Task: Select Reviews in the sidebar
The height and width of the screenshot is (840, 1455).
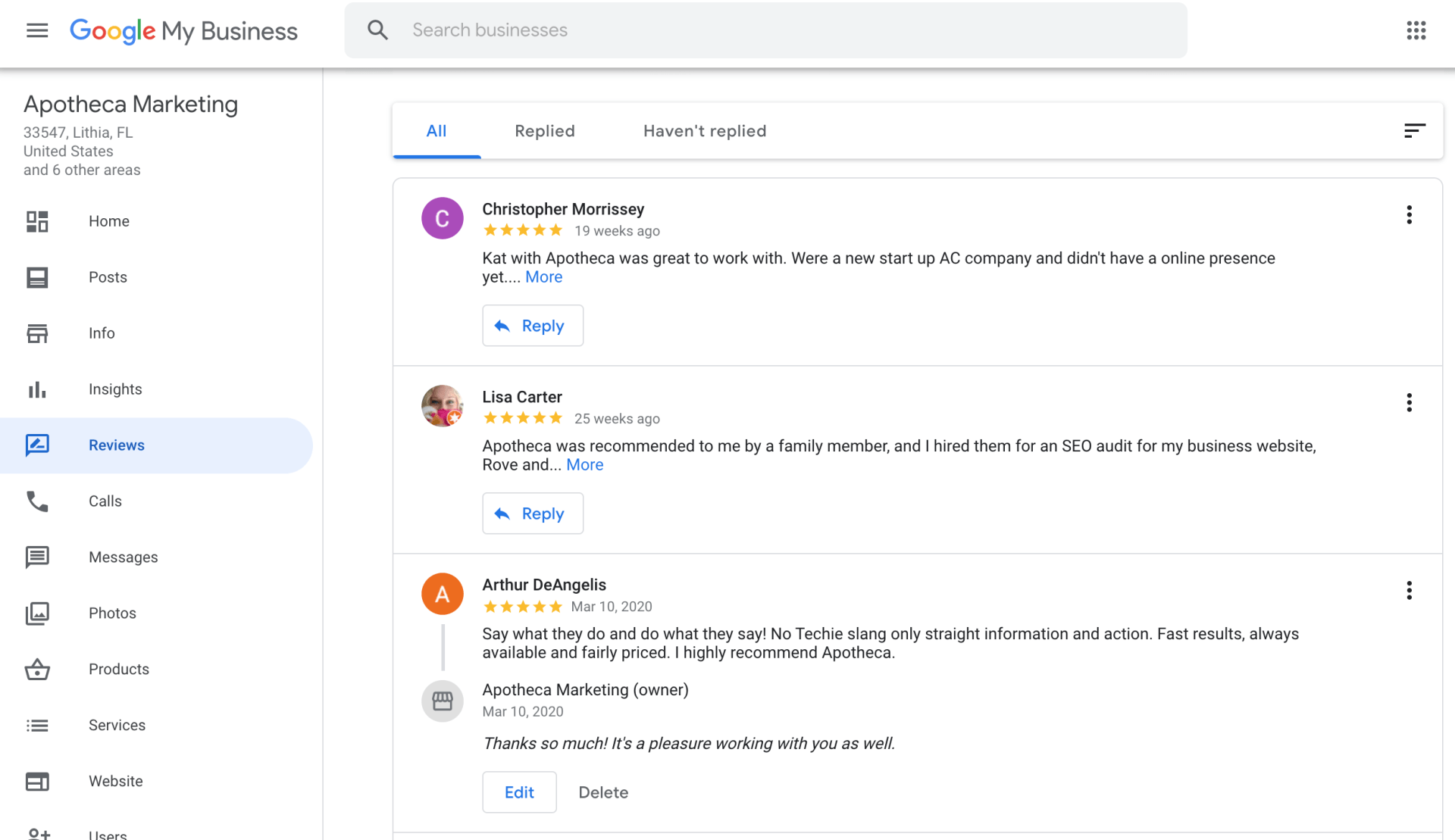Action: (x=156, y=445)
